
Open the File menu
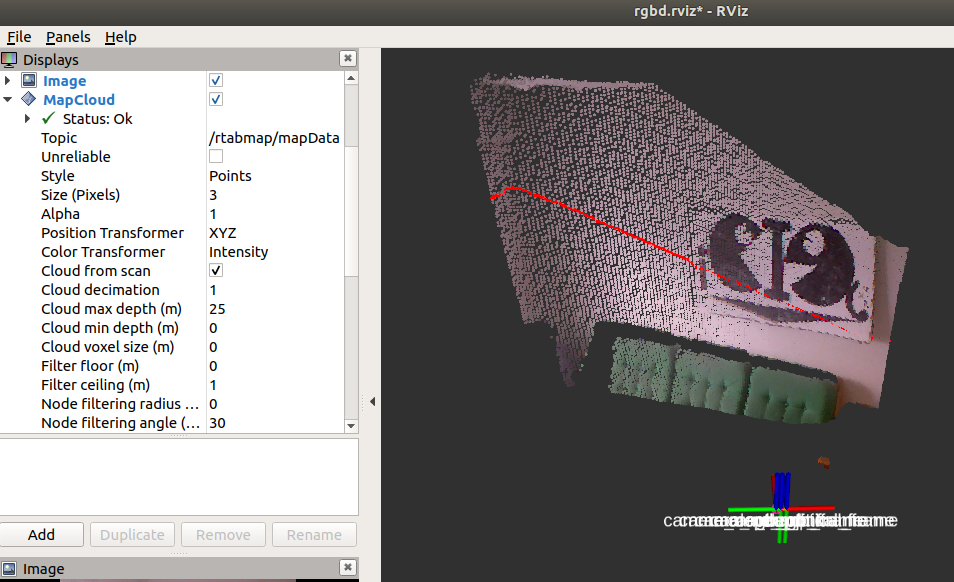pos(19,37)
